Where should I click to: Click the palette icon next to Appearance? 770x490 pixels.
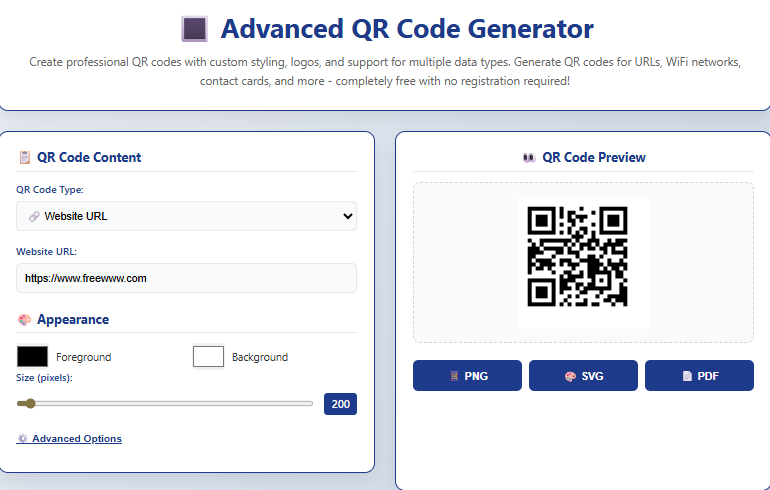pos(24,320)
